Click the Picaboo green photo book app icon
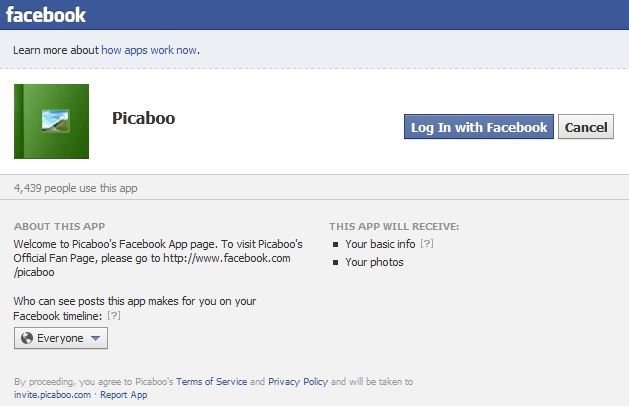This screenshot has height=406, width=629. tap(51, 121)
